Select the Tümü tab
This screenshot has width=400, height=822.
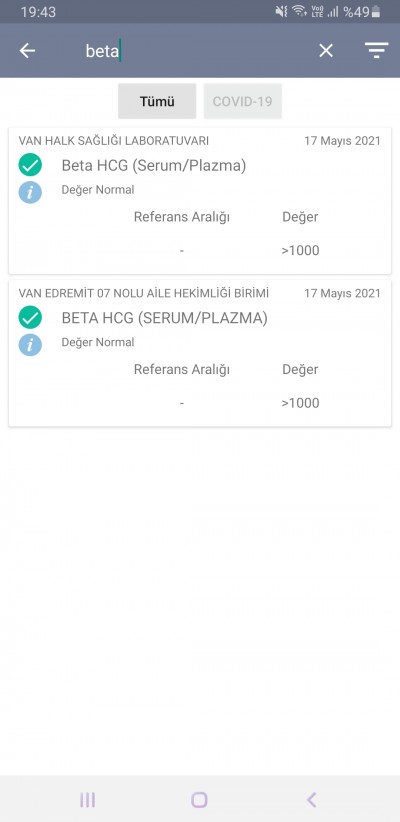pyautogui.click(x=157, y=101)
